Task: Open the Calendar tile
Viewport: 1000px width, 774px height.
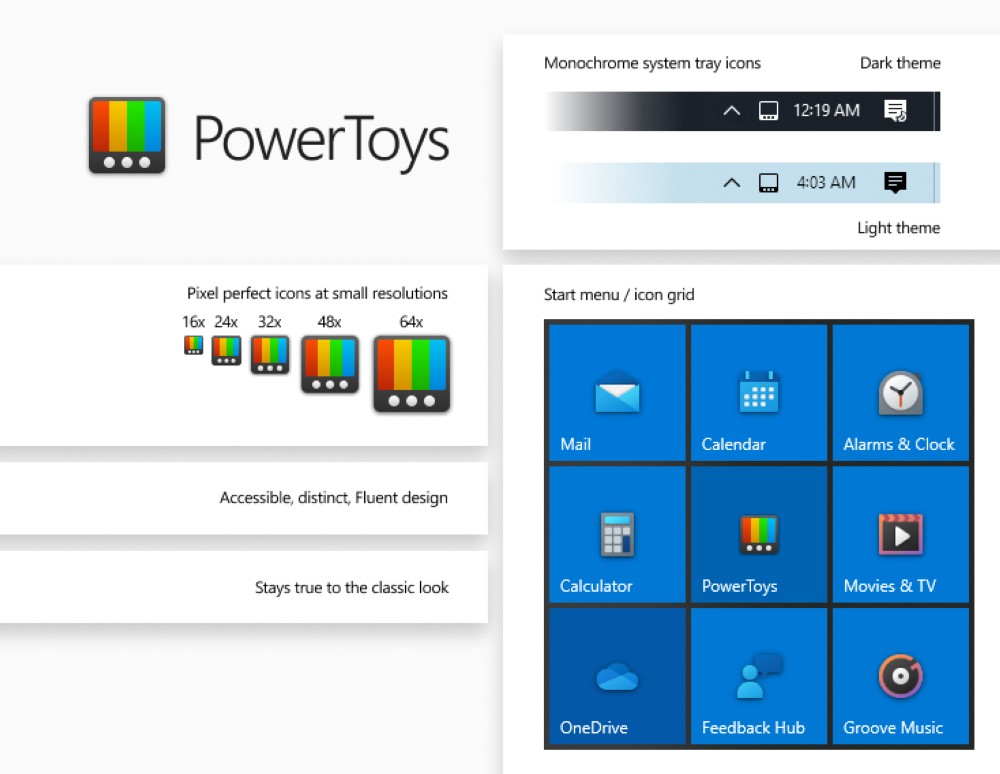Action: coord(759,393)
